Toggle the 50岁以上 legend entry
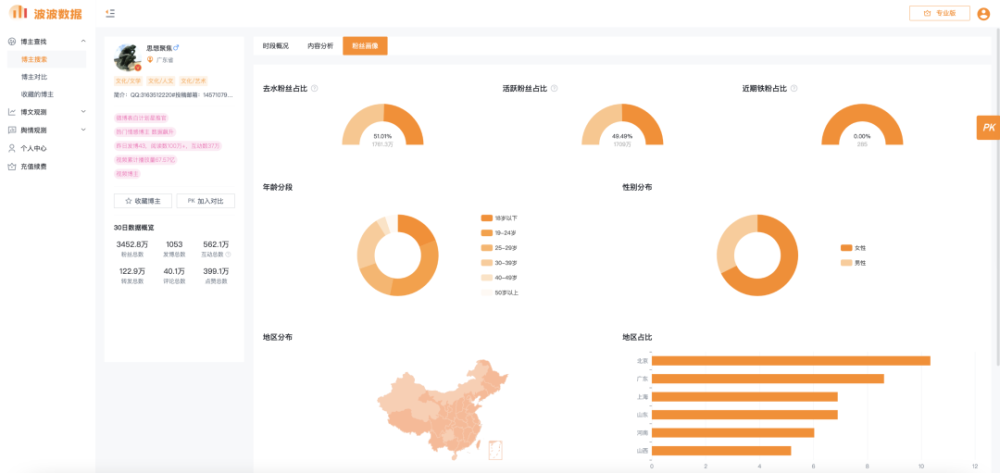1000x473 pixels. pos(499,293)
